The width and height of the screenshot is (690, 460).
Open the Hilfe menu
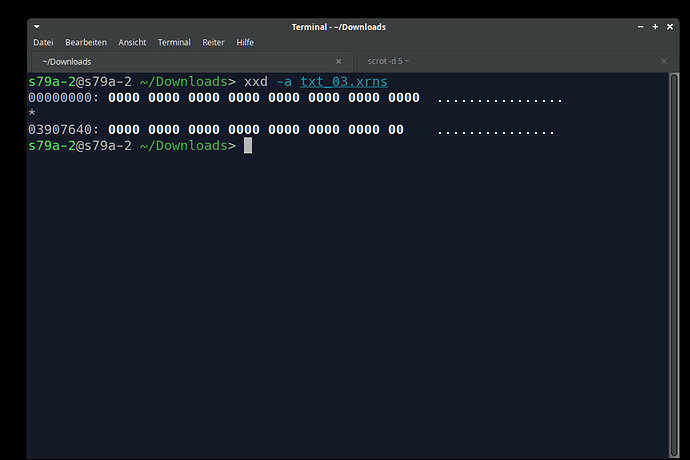pyautogui.click(x=245, y=43)
